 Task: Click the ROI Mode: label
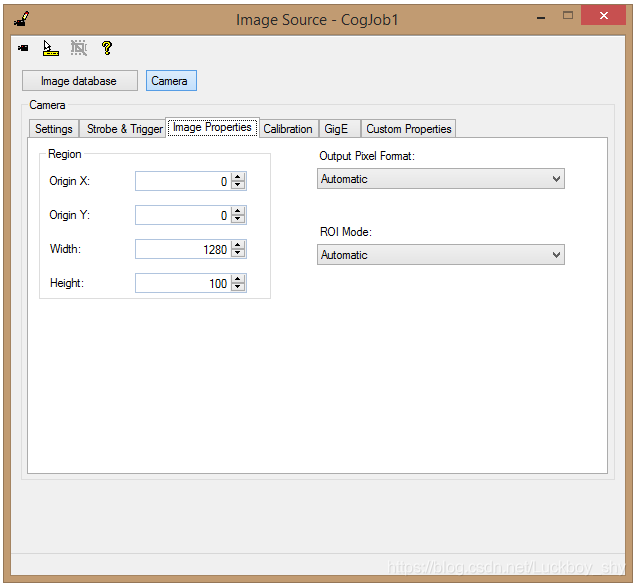[346, 232]
